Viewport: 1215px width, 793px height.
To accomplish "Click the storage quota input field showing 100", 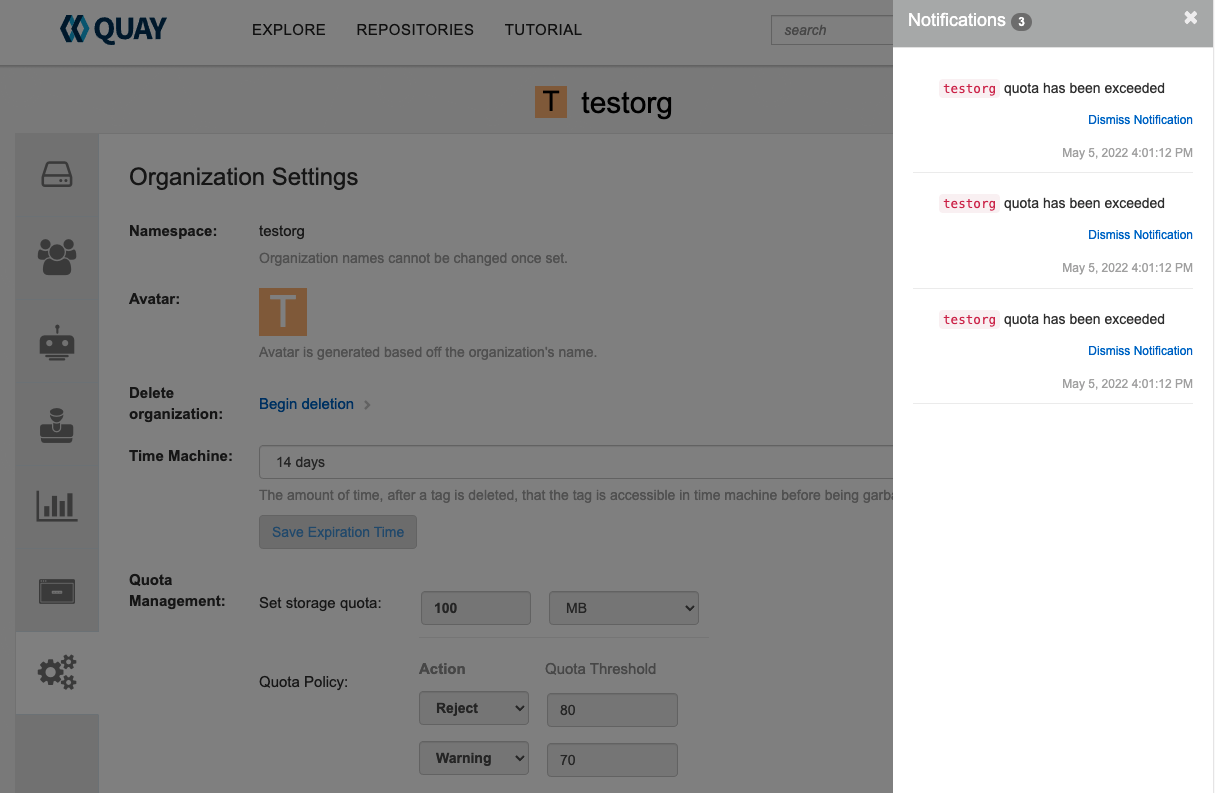I will [476, 608].
